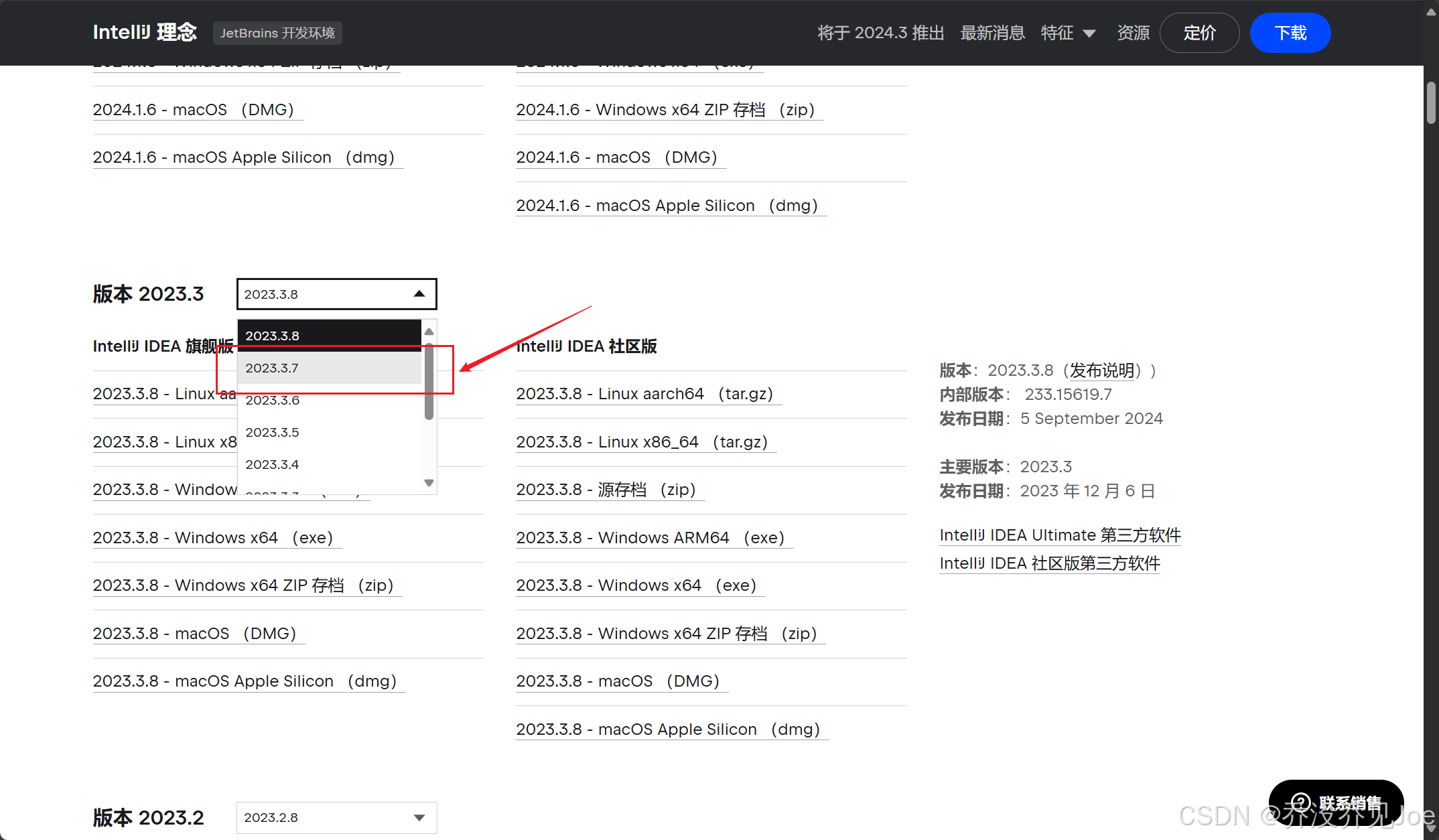This screenshot has height=840, width=1439.
Task: Click the 5 September 2024 release date
Action: (1091, 419)
